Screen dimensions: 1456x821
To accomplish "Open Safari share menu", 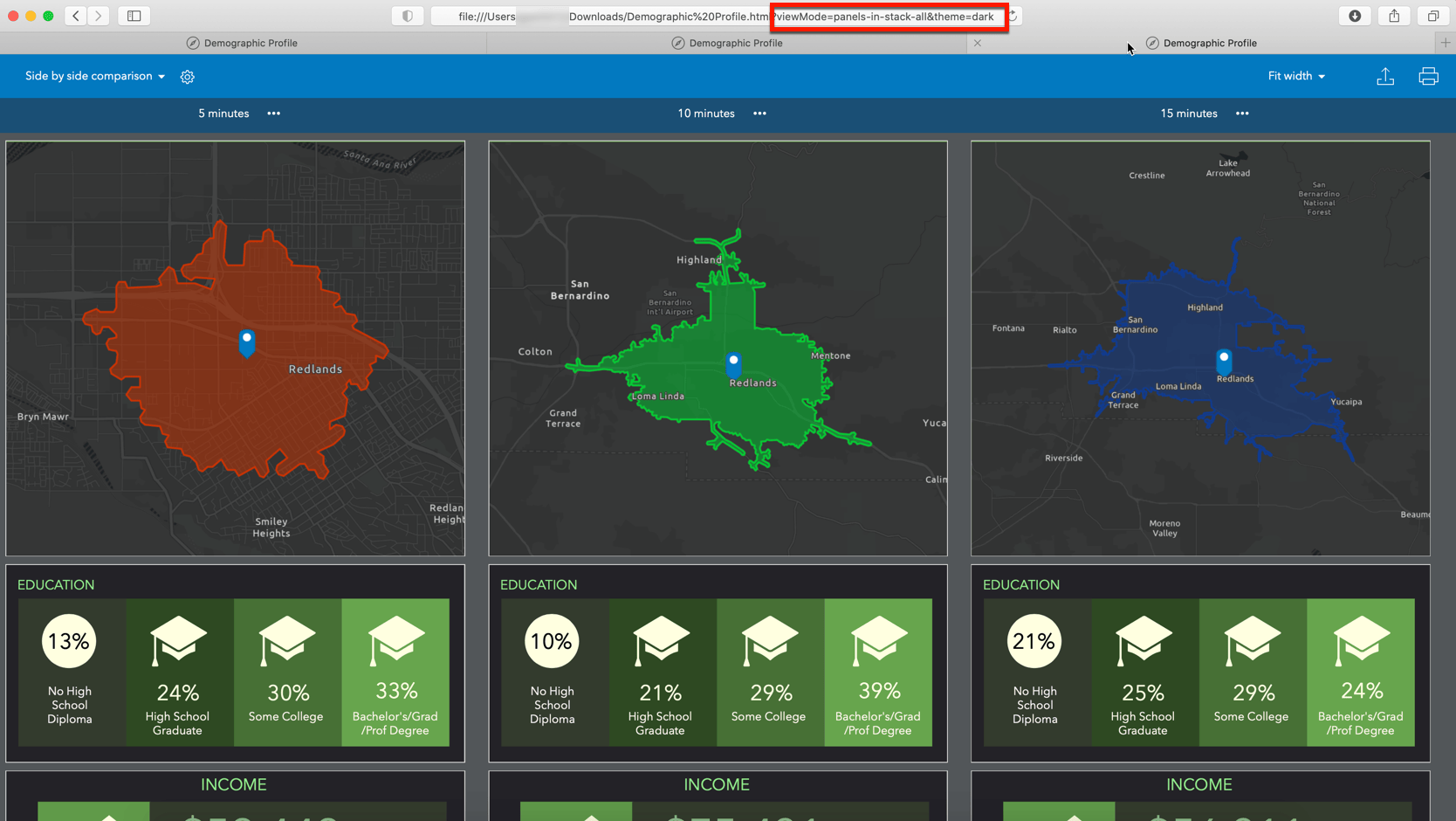I will coord(1394,16).
